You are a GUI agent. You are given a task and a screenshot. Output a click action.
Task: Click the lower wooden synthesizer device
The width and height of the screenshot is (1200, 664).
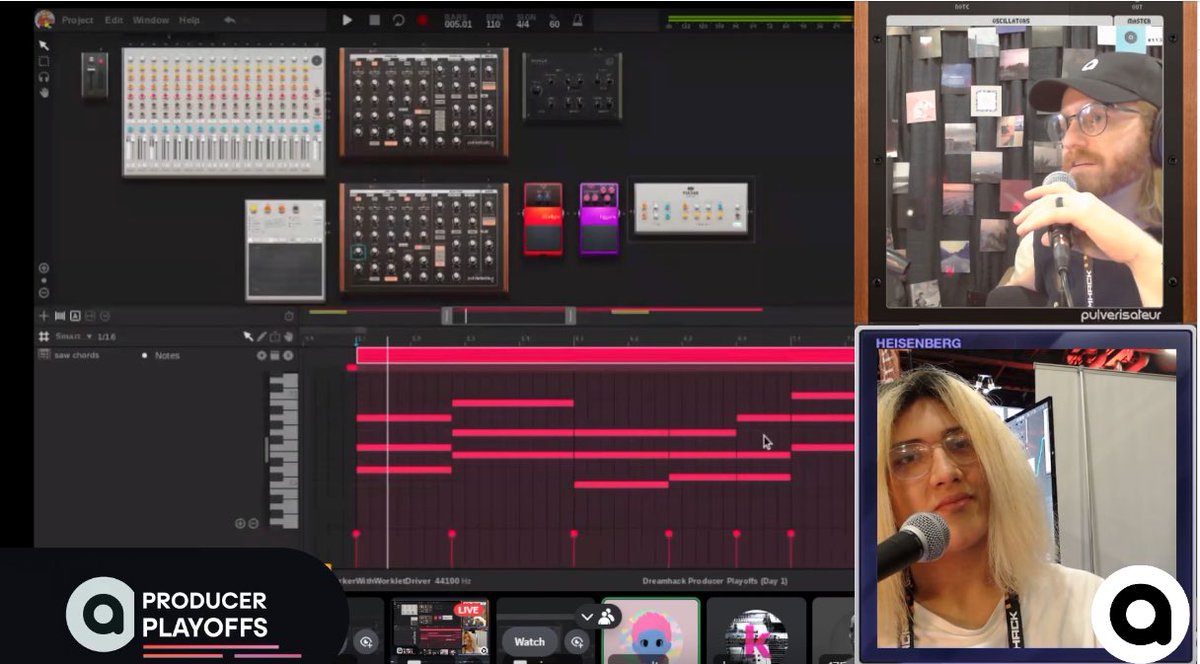423,238
